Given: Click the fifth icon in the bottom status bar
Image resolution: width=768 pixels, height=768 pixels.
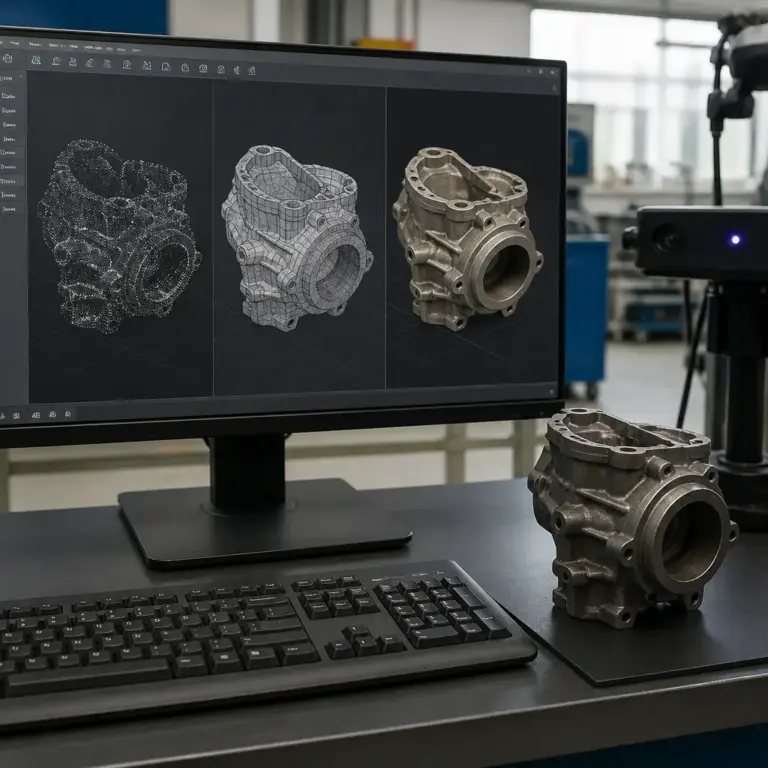Looking at the screenshot, I should coord(68,414).
